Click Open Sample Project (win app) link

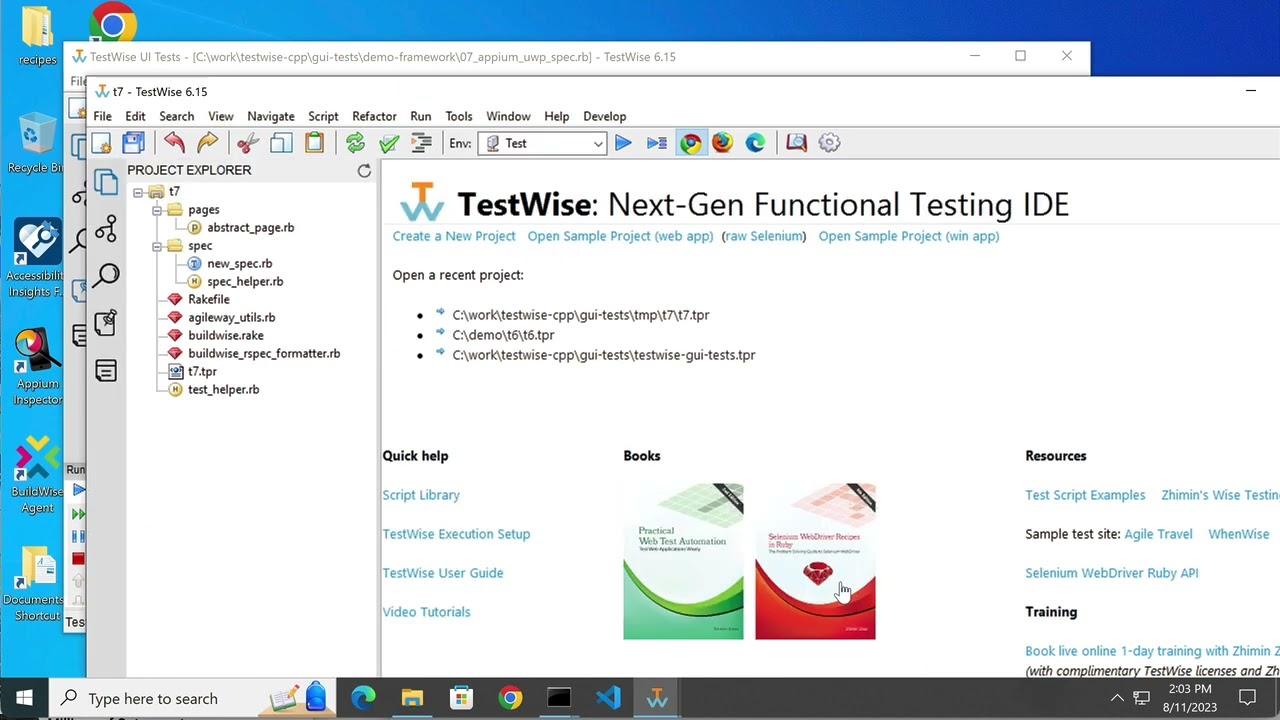(909, 237)
